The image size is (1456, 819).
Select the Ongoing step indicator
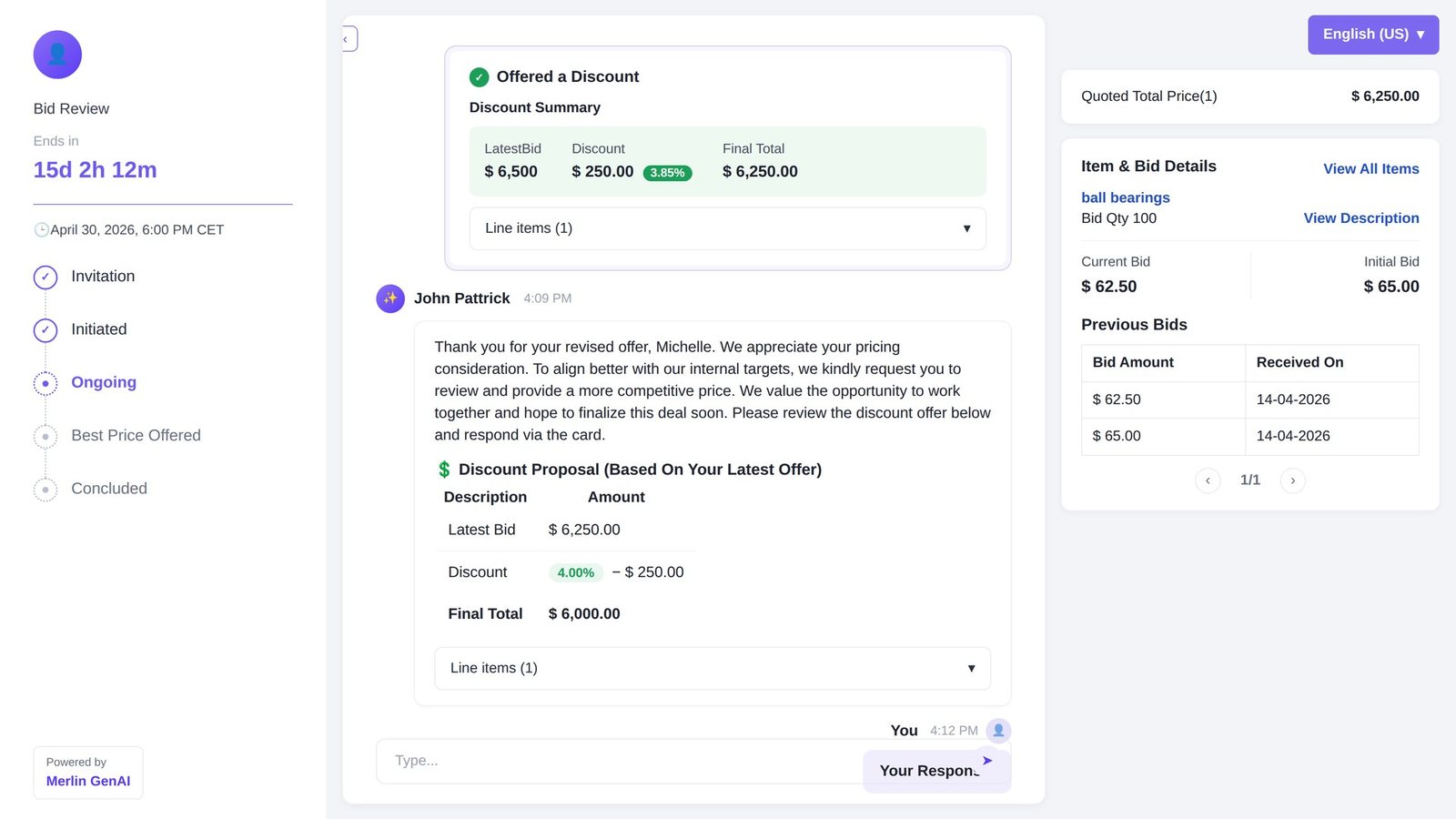click(x=45, y=383)
